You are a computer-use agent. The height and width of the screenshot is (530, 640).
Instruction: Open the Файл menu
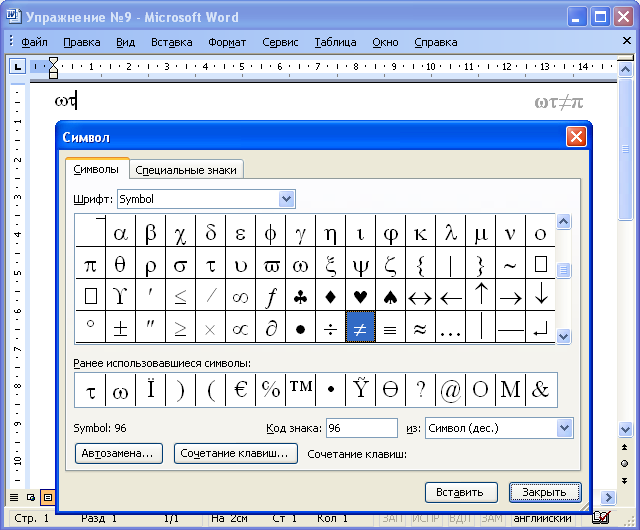click(34, 42)
